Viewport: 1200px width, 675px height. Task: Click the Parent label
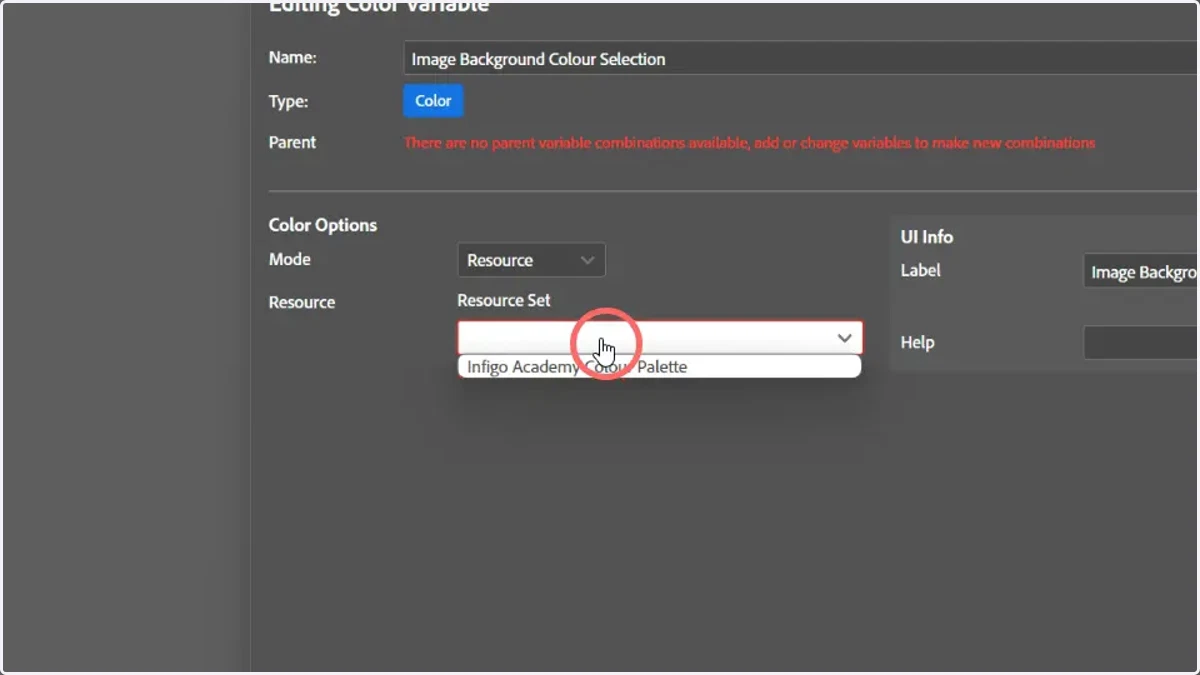coord(292,142)
